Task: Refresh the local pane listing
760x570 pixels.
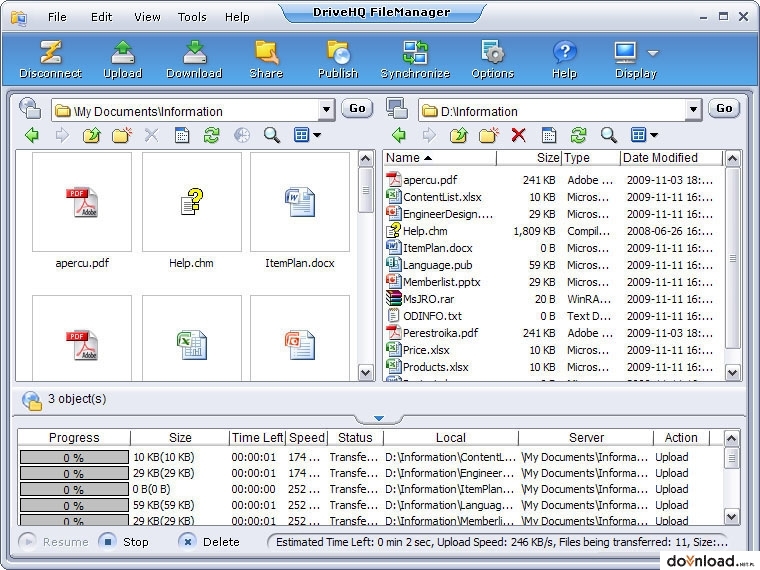Action: (x=578, y=135)
